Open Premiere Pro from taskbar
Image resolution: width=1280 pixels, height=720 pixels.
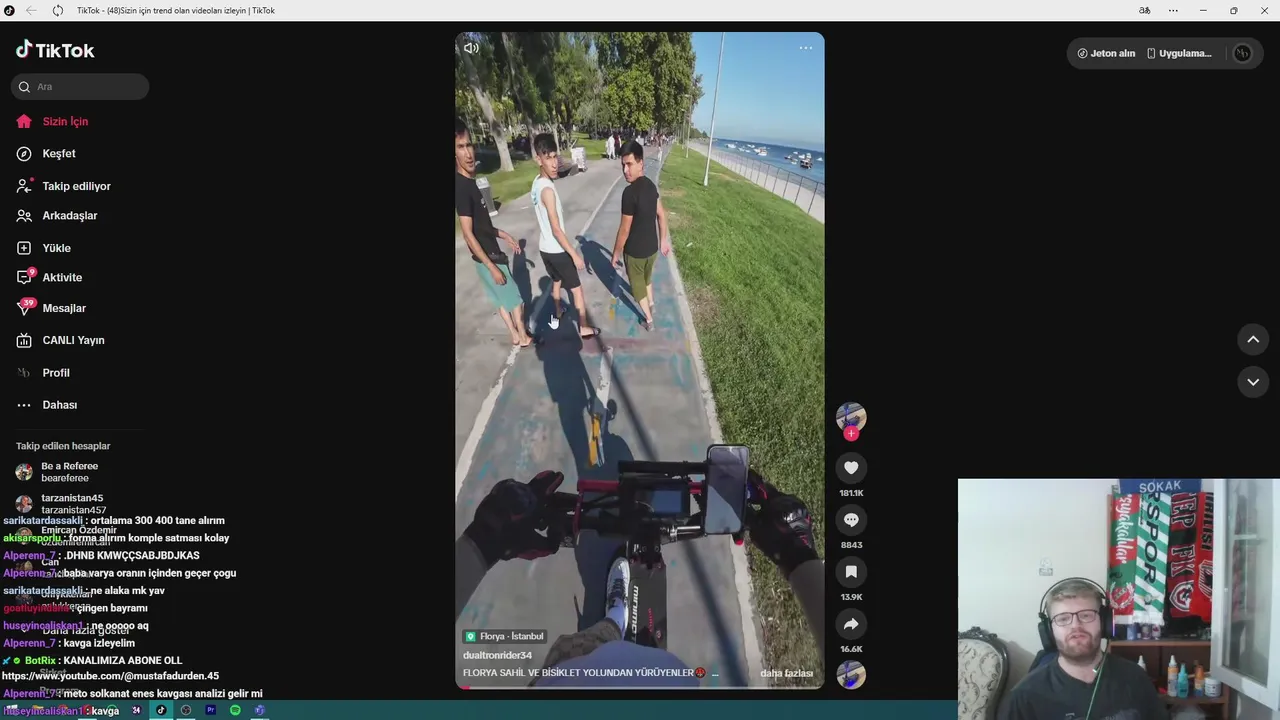pos(210,710)
